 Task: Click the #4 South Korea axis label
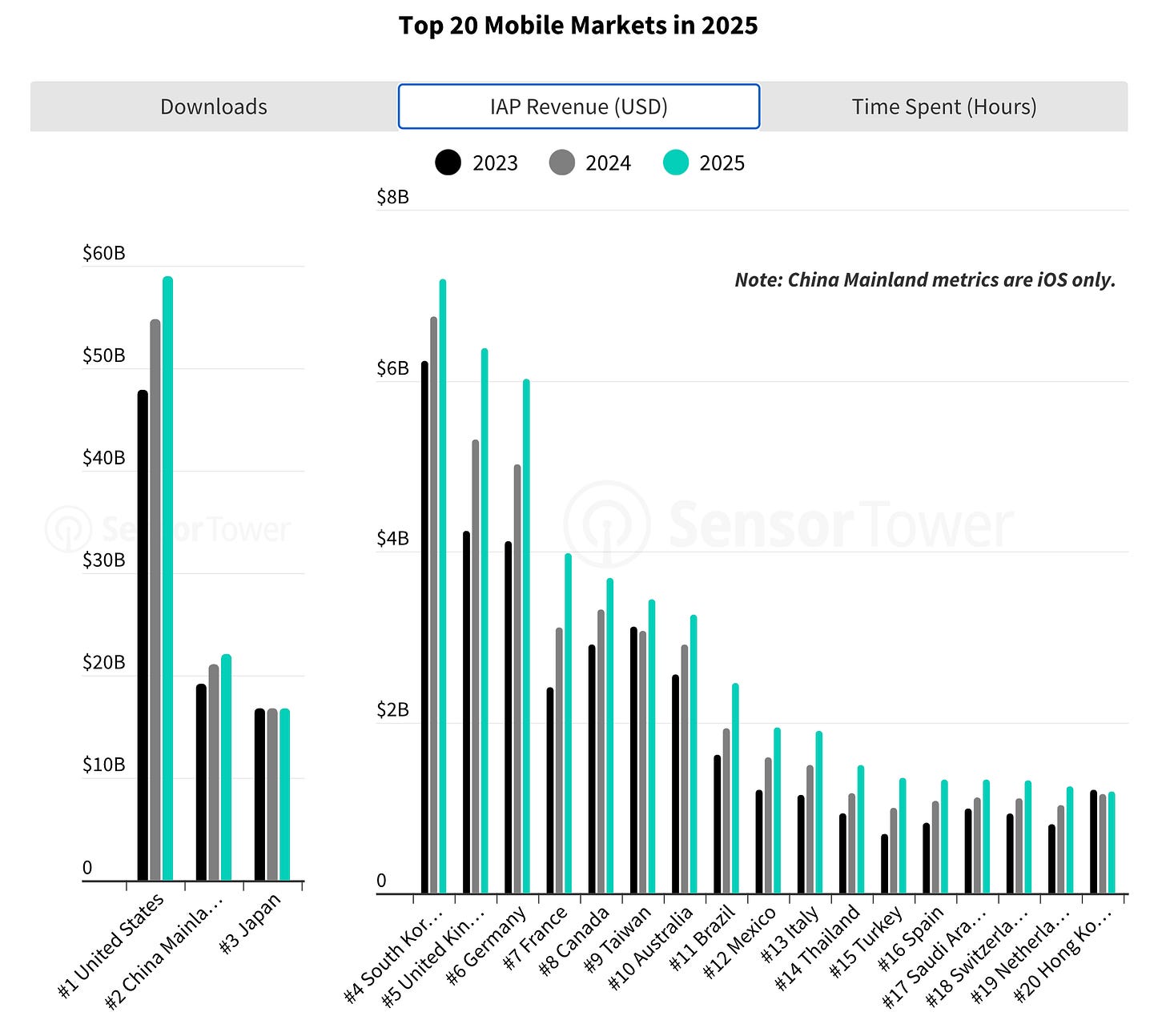pos(393,954)
